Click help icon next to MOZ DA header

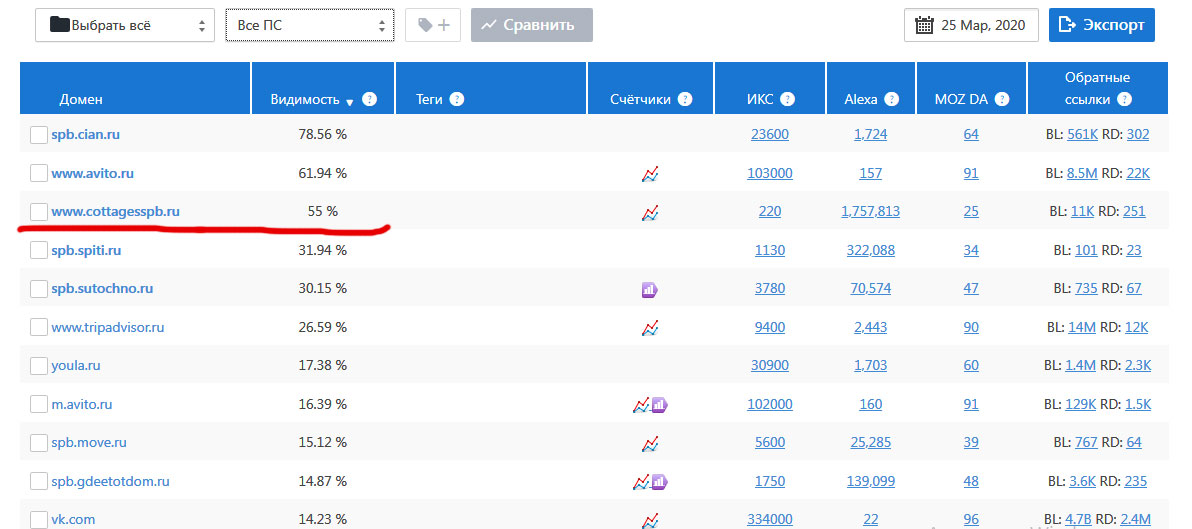pos(1002,99)
